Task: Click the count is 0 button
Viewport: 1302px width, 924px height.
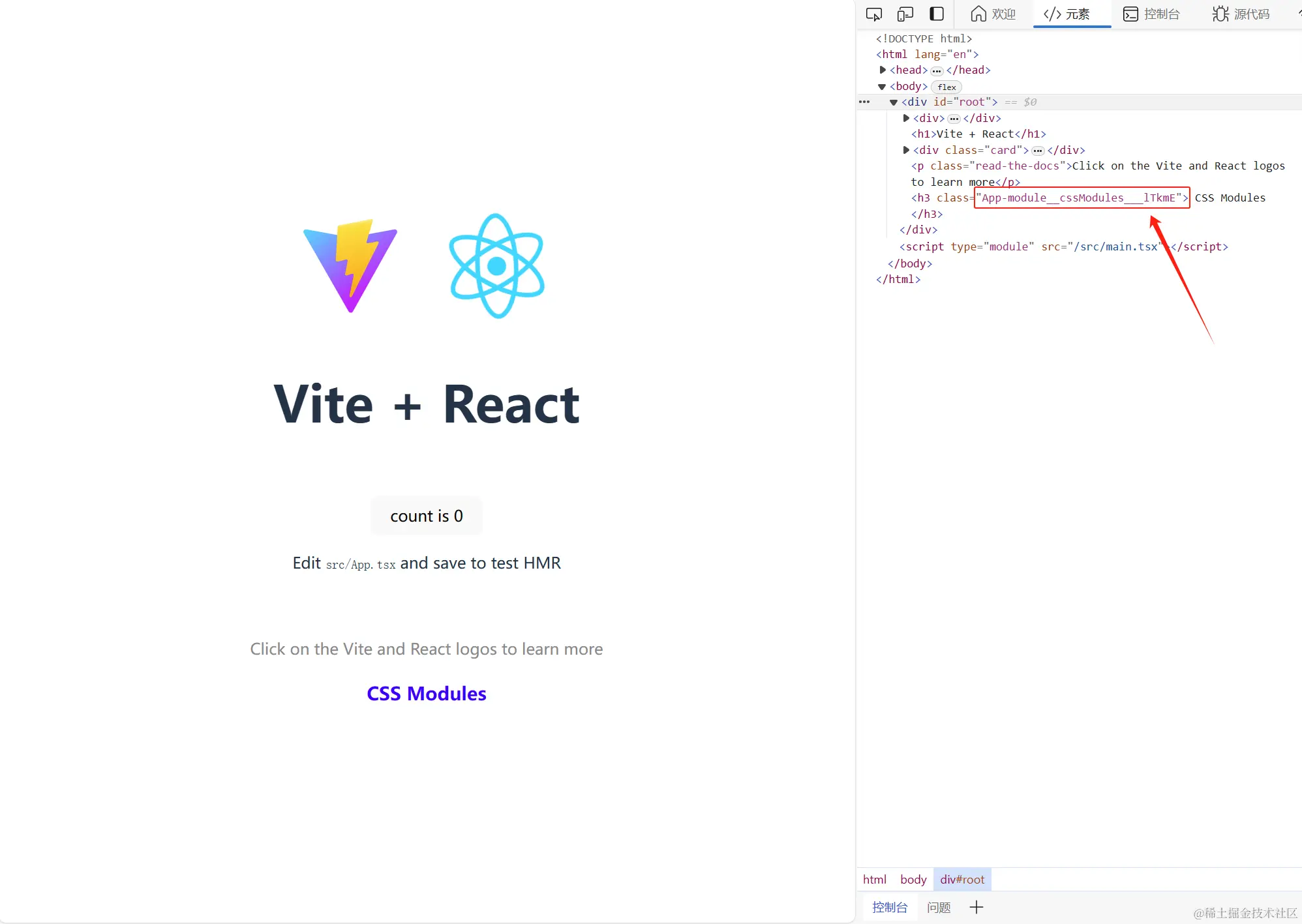Action: (x=427, y=516)
